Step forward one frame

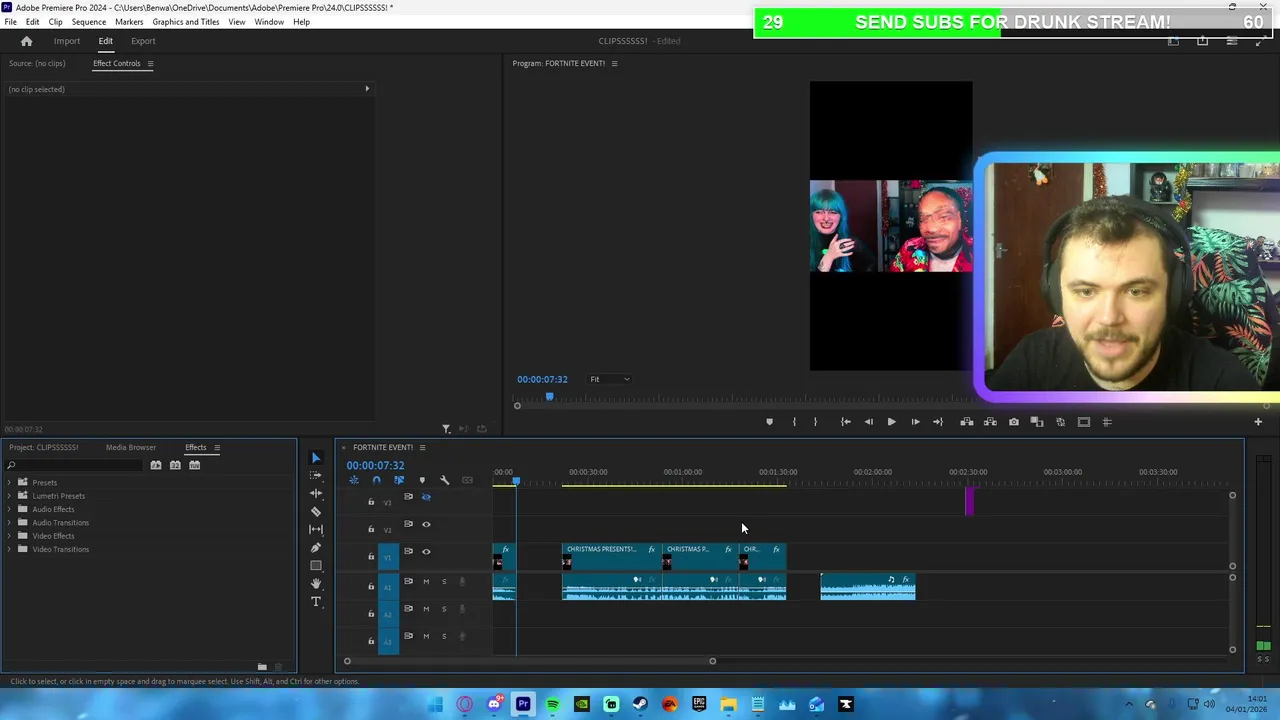coord(915,422)
